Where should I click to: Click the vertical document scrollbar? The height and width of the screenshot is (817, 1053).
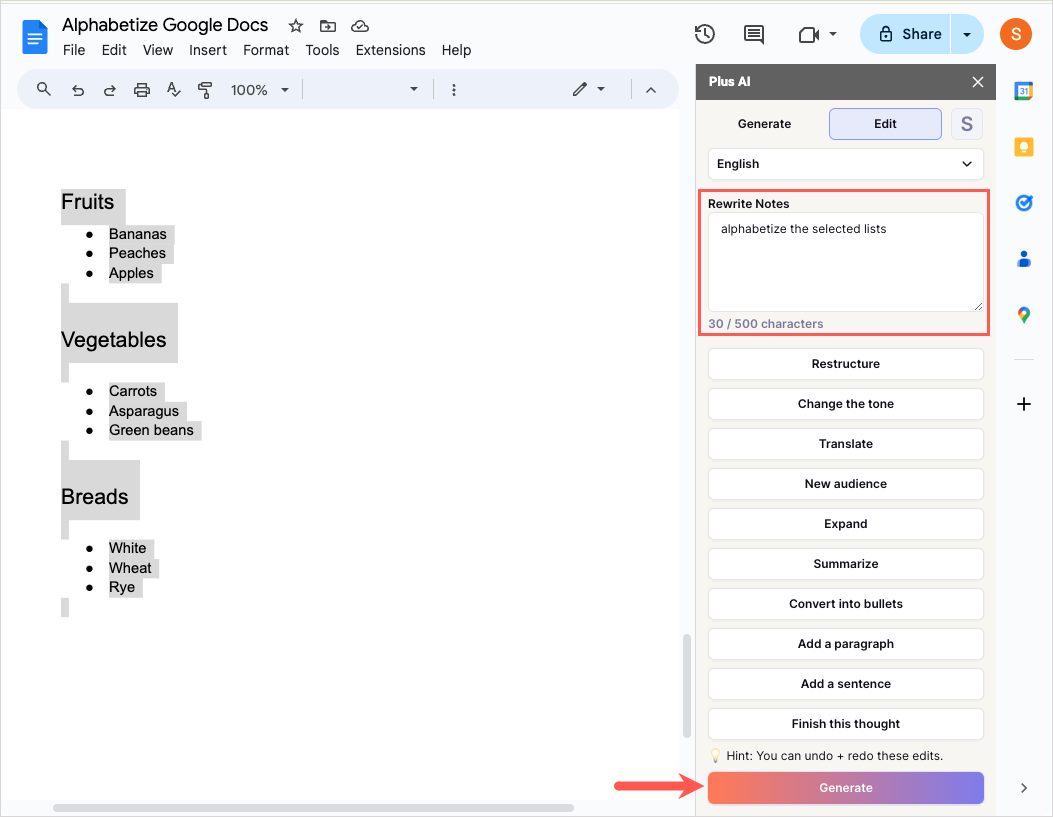pos(686,685)
